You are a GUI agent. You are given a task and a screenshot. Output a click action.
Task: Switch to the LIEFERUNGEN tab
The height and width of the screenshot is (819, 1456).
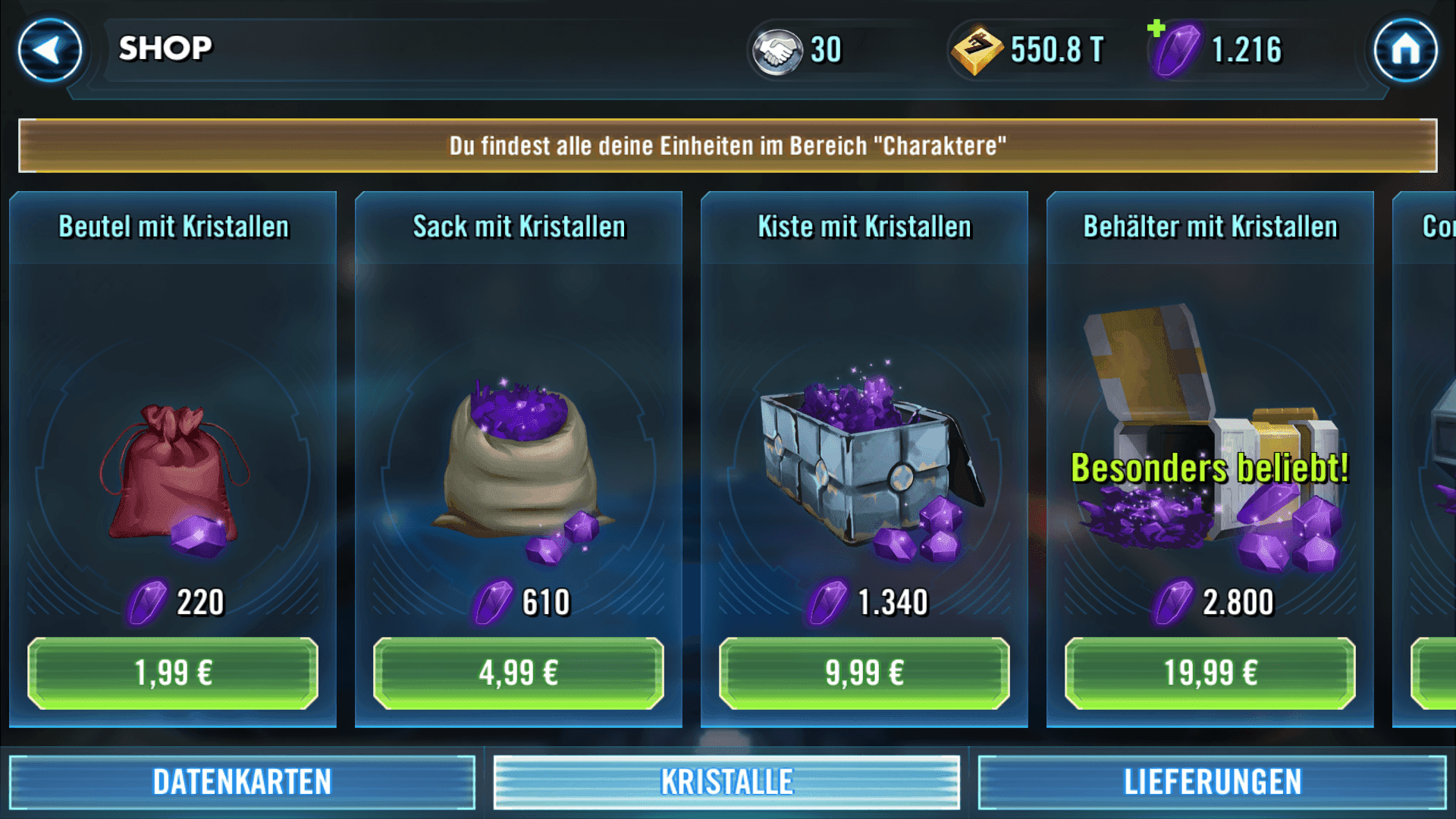pos(1212,782)
